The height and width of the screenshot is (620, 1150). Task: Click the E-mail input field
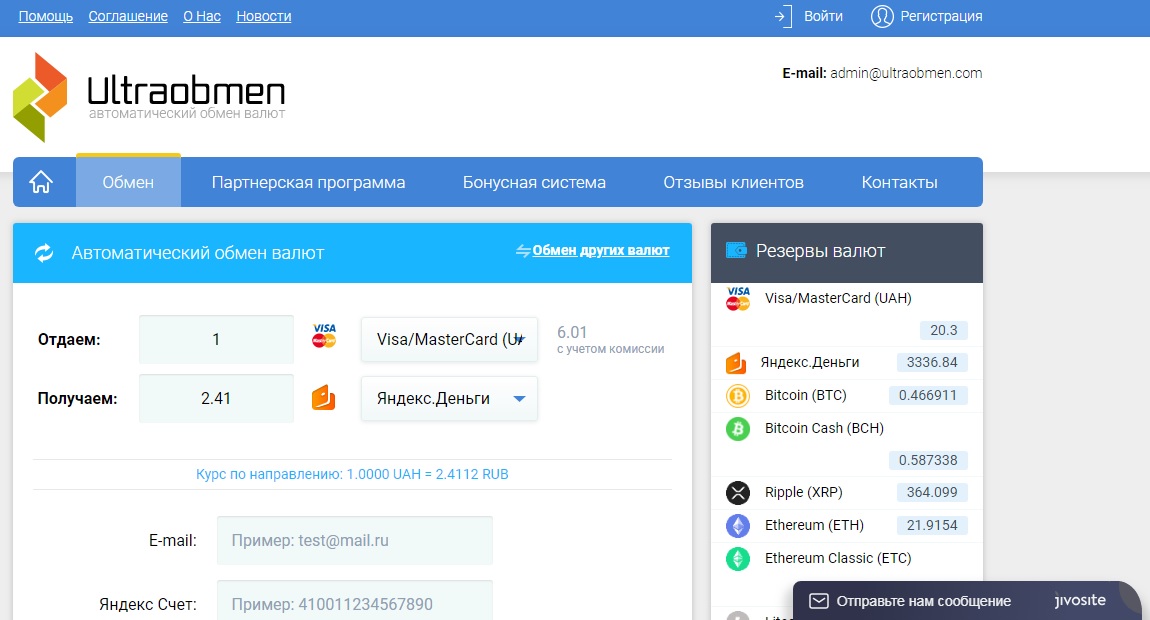pos(354,541)
